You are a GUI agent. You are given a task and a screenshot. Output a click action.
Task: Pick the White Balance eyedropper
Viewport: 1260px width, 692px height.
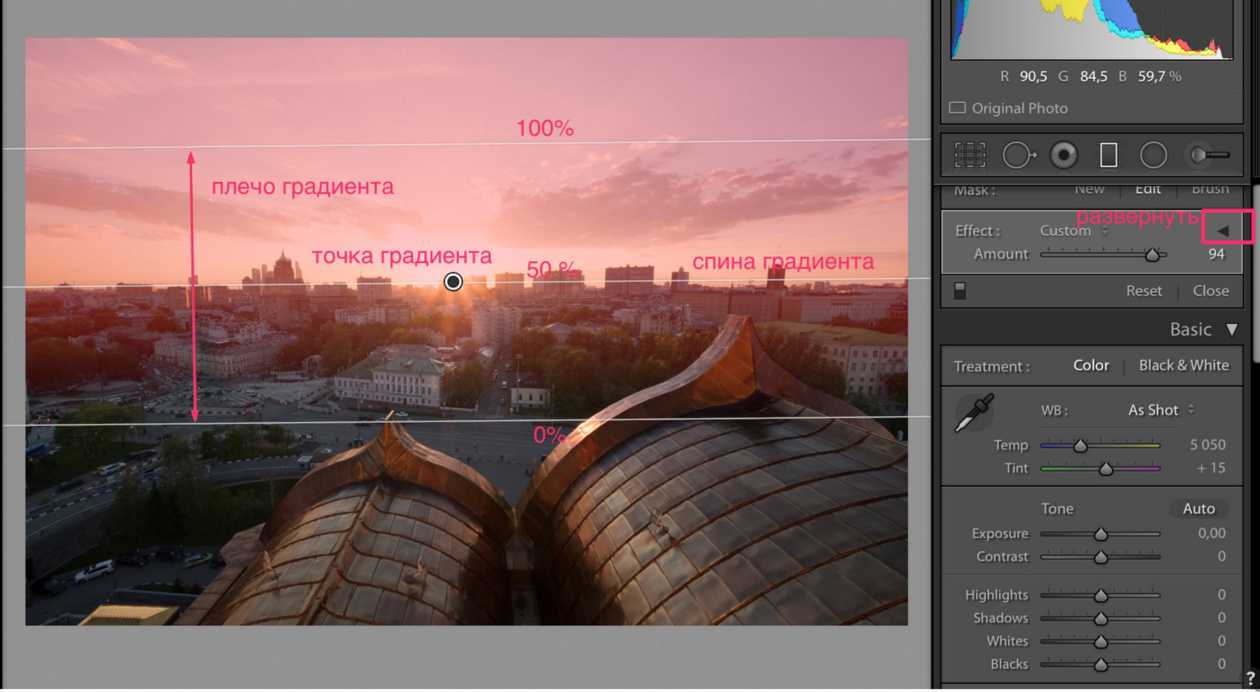coord(973,413)
